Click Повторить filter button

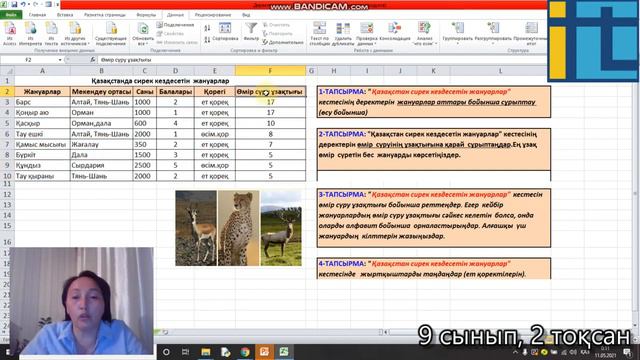tap(278, 33)
